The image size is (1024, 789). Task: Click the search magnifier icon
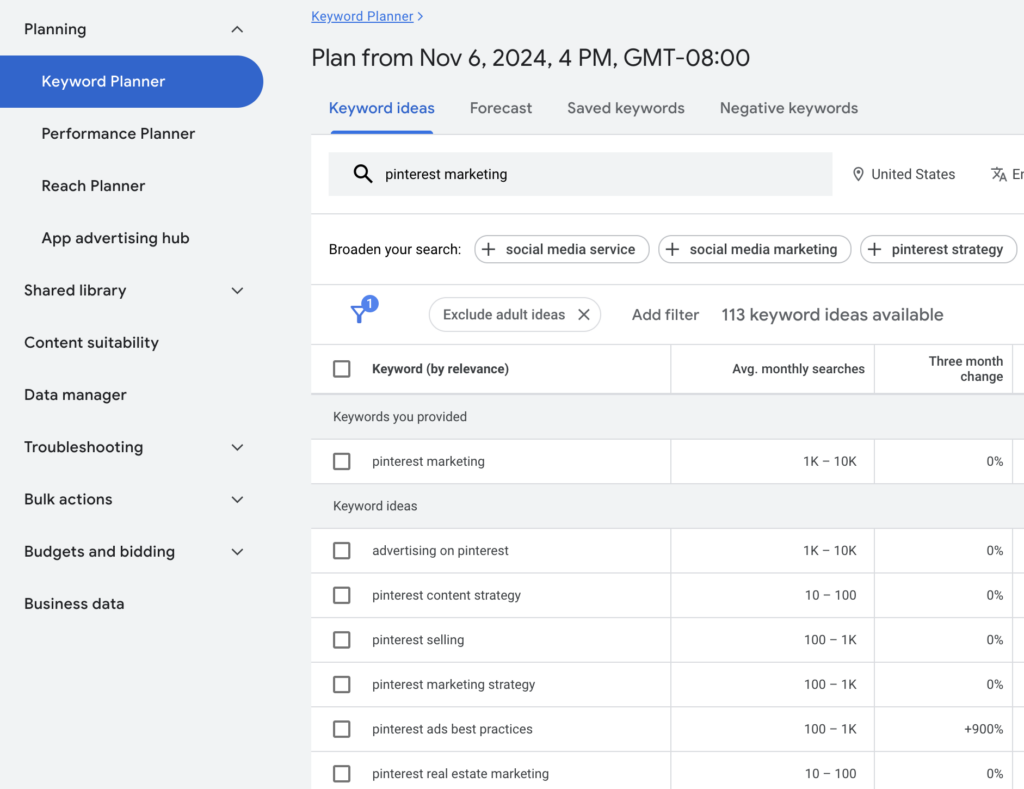[362, 174]
